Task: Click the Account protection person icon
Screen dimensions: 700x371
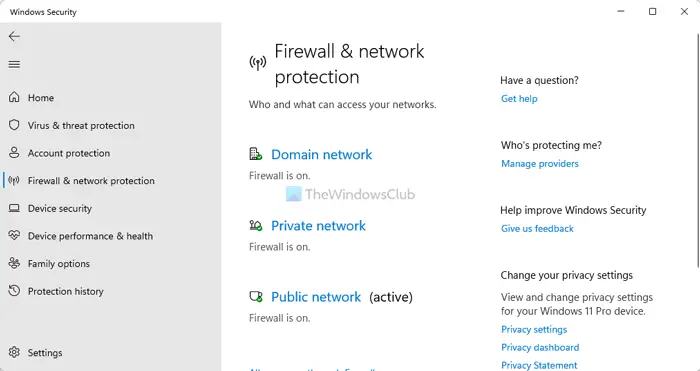Action: click(x=14, y=153)
